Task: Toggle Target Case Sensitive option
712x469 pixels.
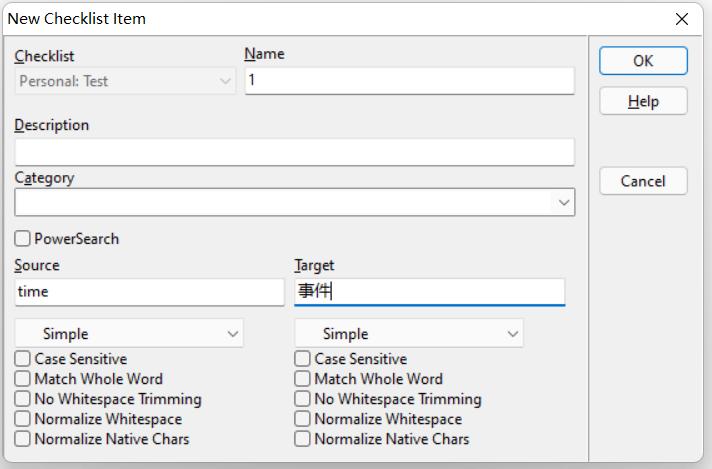Action: coord(303,359)
